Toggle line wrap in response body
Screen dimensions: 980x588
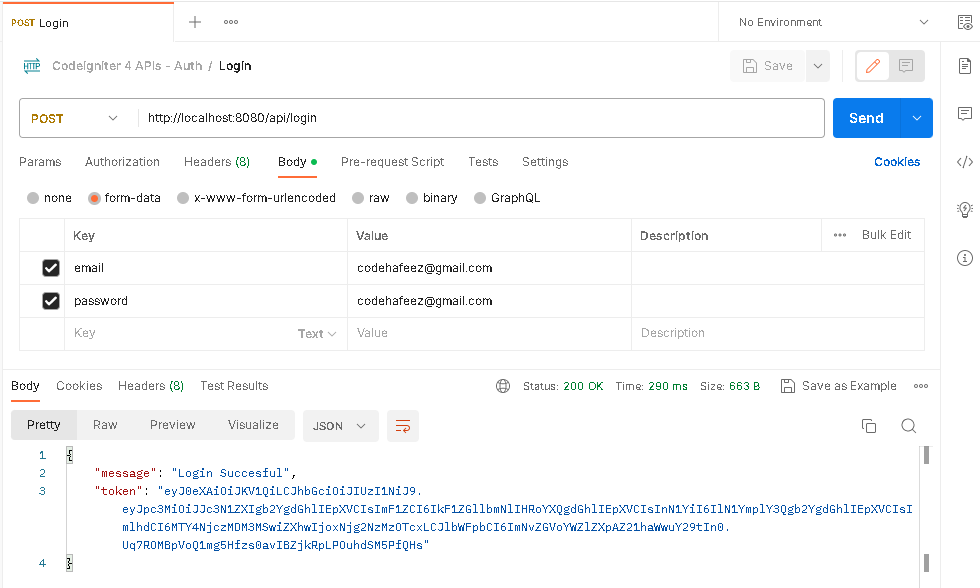click(x=403, y=426)
